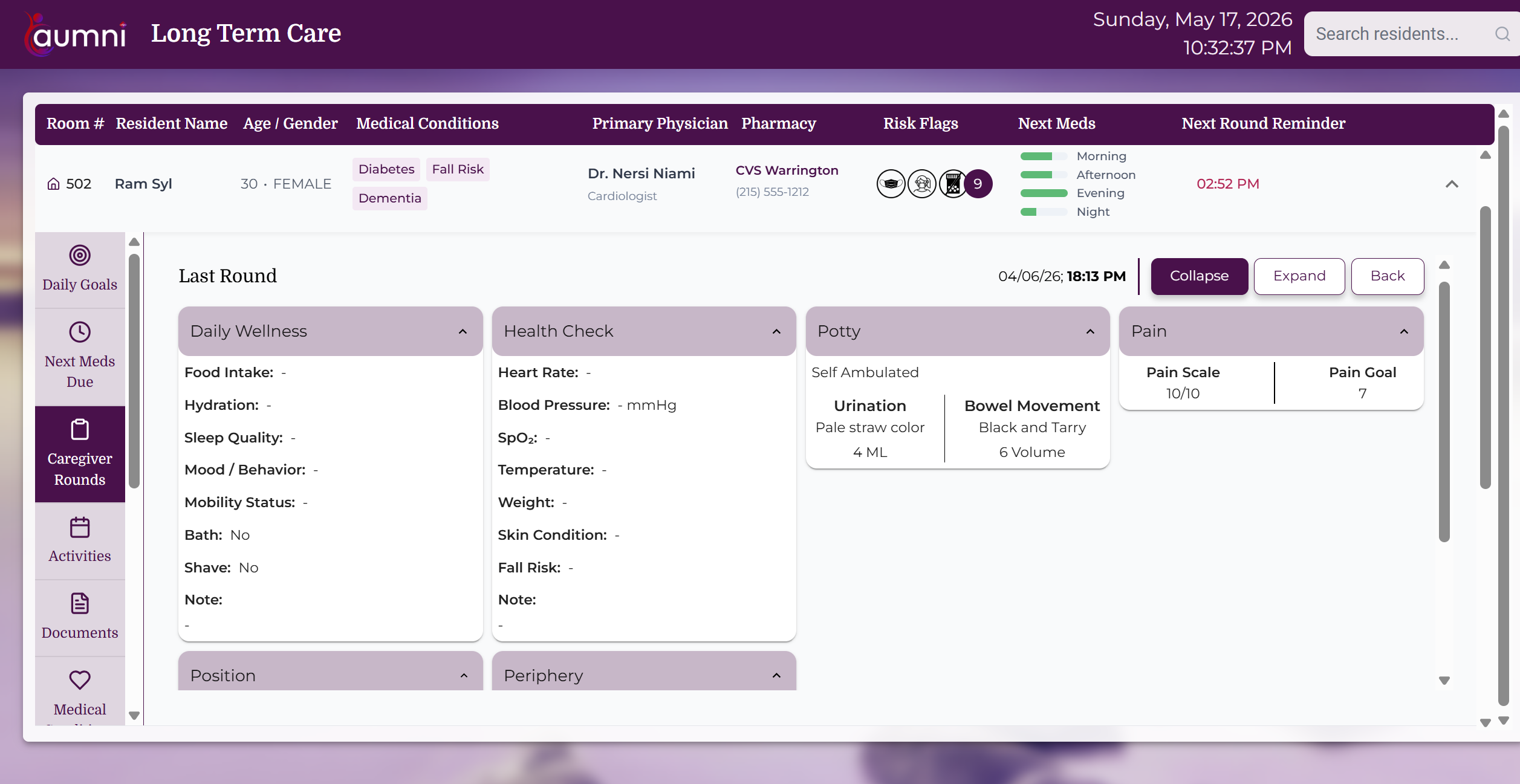This screenshot has width=1520, height=784.
Task: Click the Diabetes condition tag
Action: [x=386, y=169]
